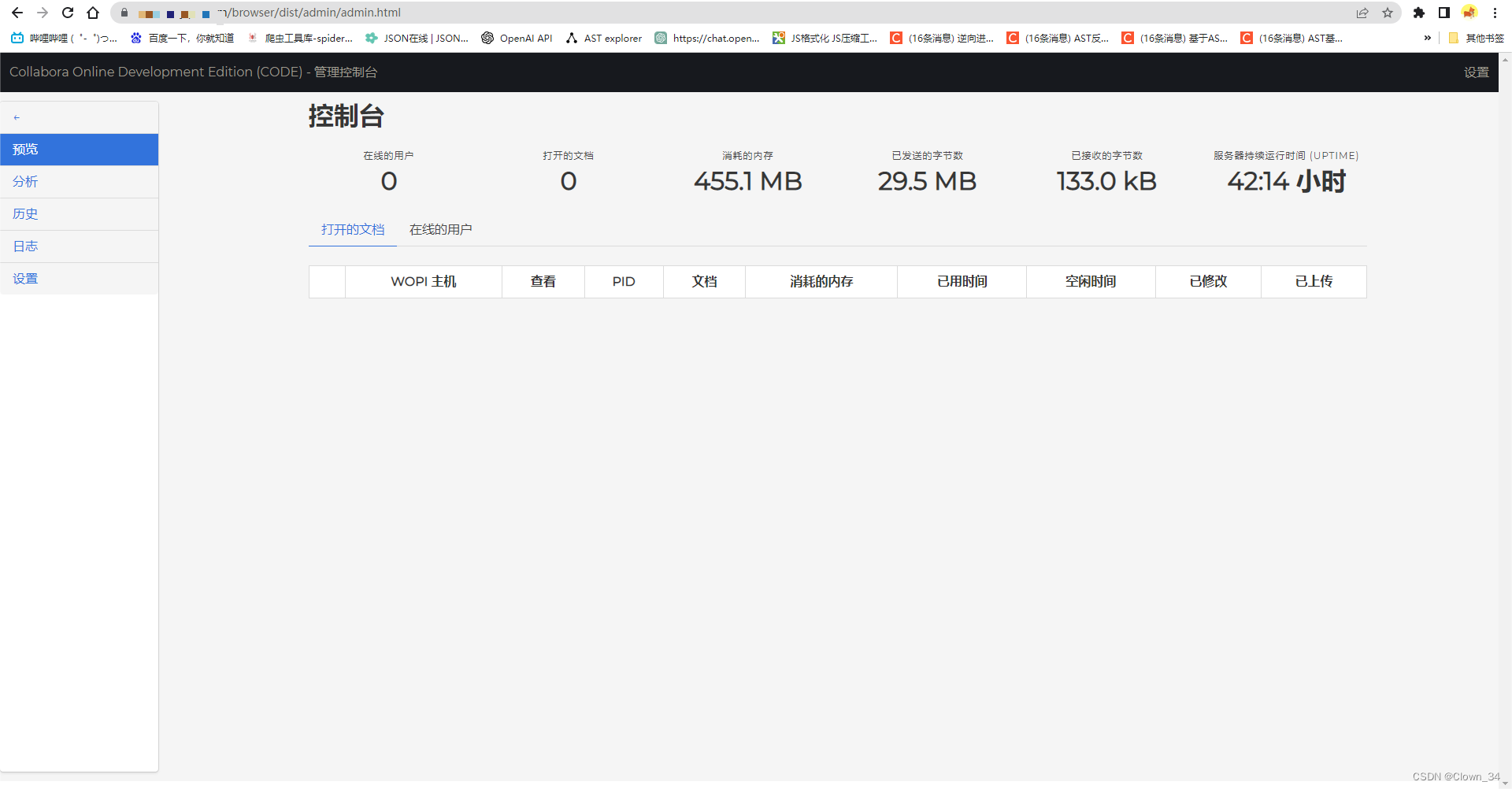The width and height of the screenshot is (1512, 789).
Task: Collapse sidebar with the back arrow
Action: pos(17,117)
